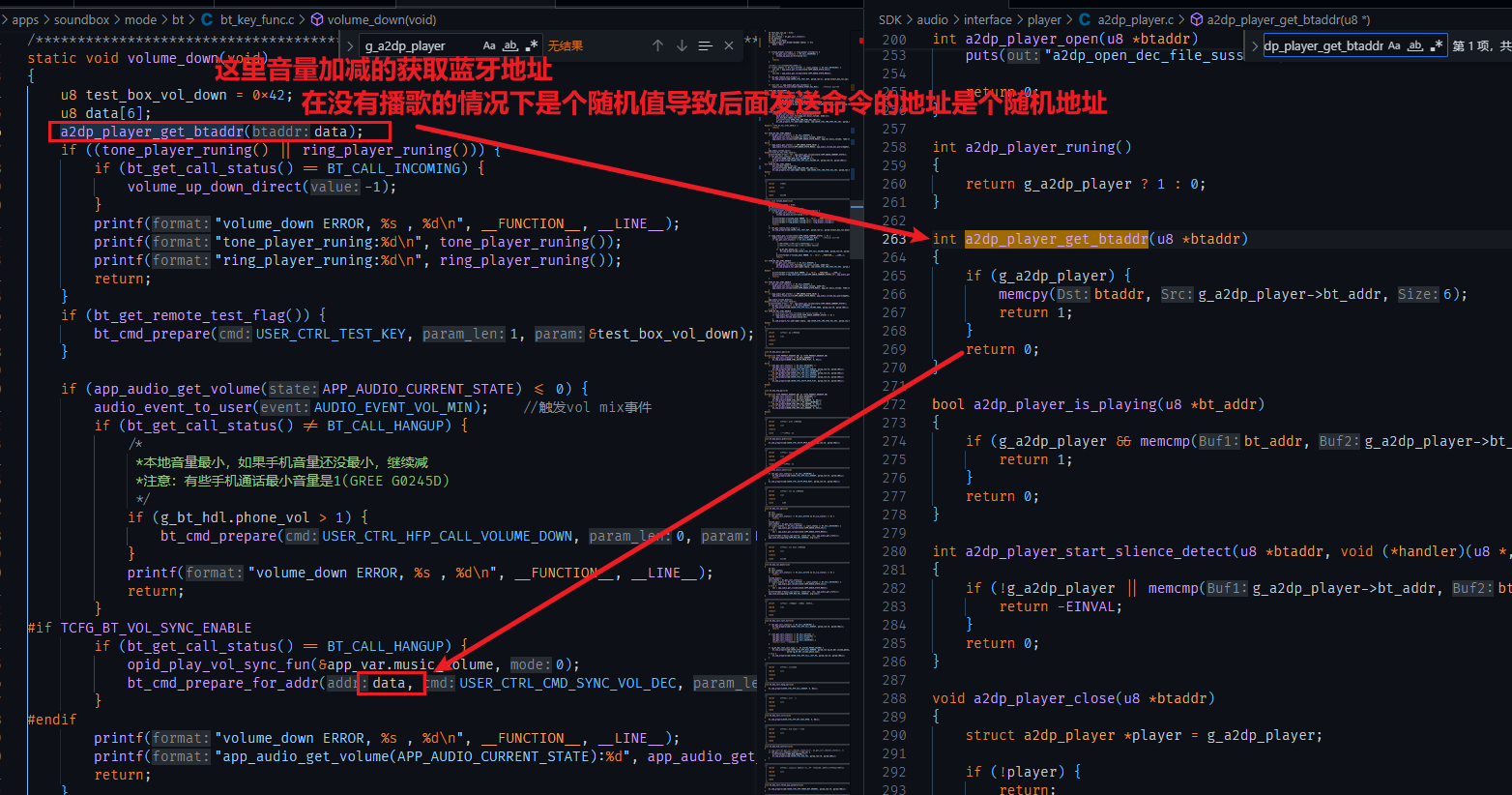
Task: Click symbol icon beside volume_down(void)
Action: tap(317, 19)
